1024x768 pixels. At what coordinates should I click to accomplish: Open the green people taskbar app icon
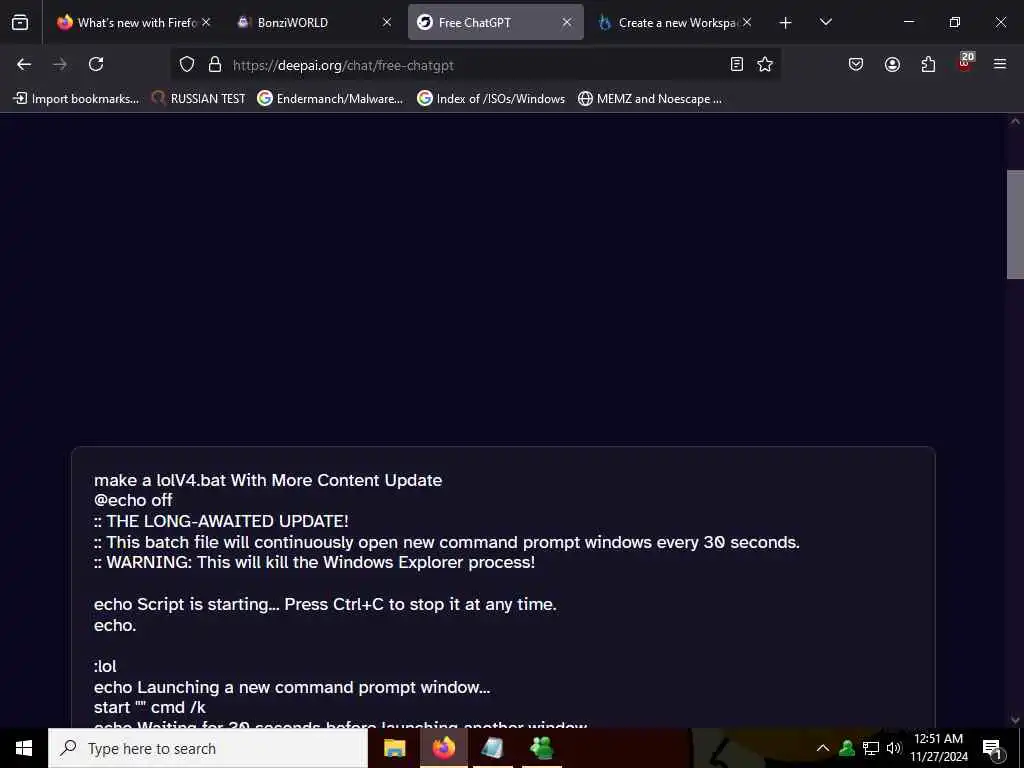(x=541, y=748)
